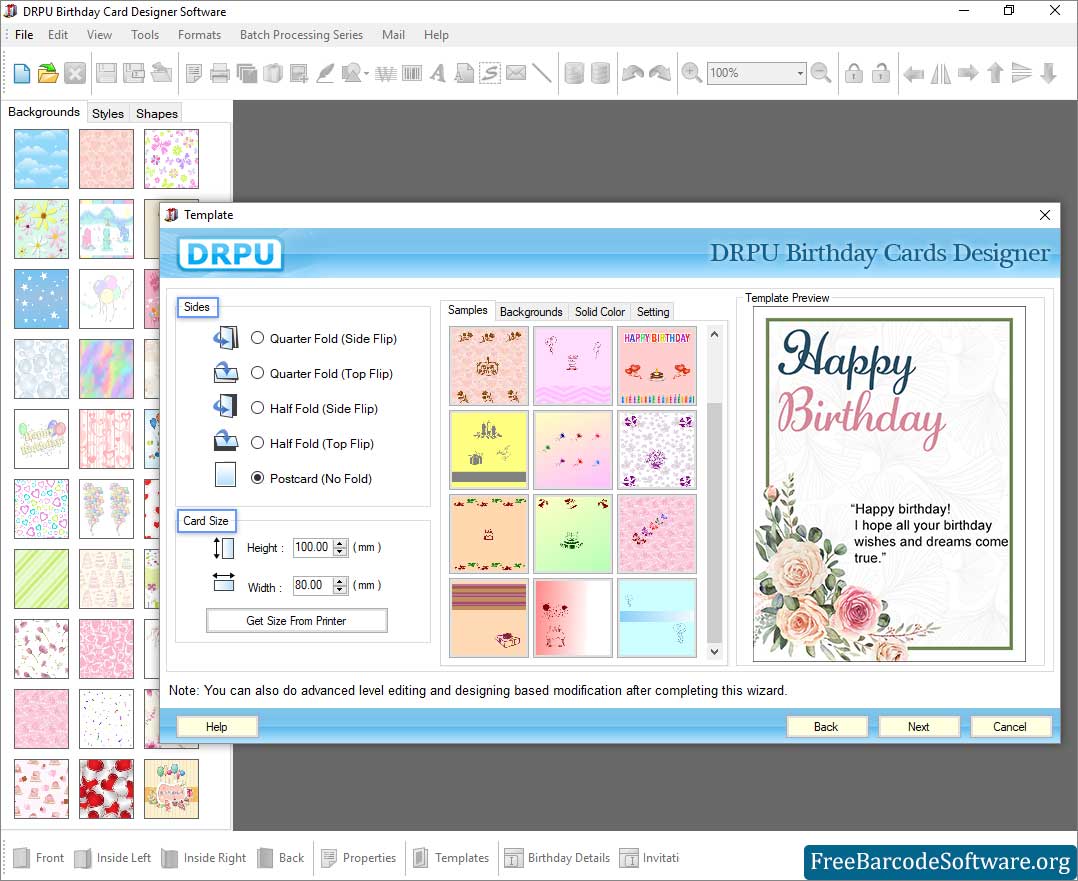
Task: Click card Width input field
Action: [x=314, y=585]
